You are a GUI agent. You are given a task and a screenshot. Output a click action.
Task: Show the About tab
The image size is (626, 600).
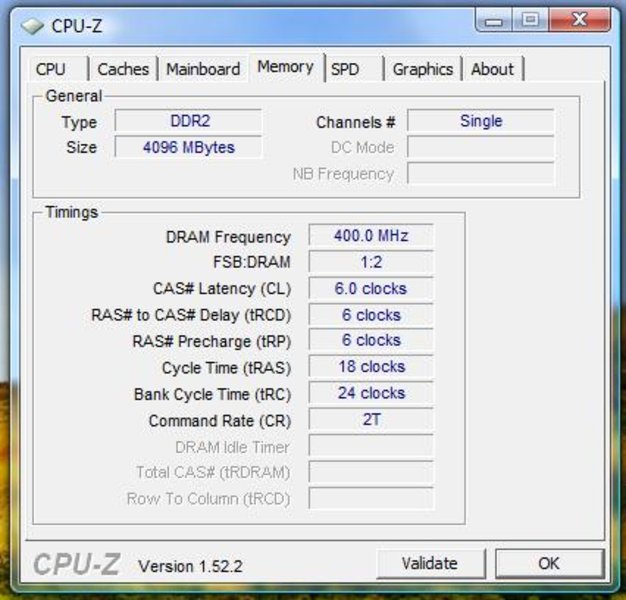492,69
